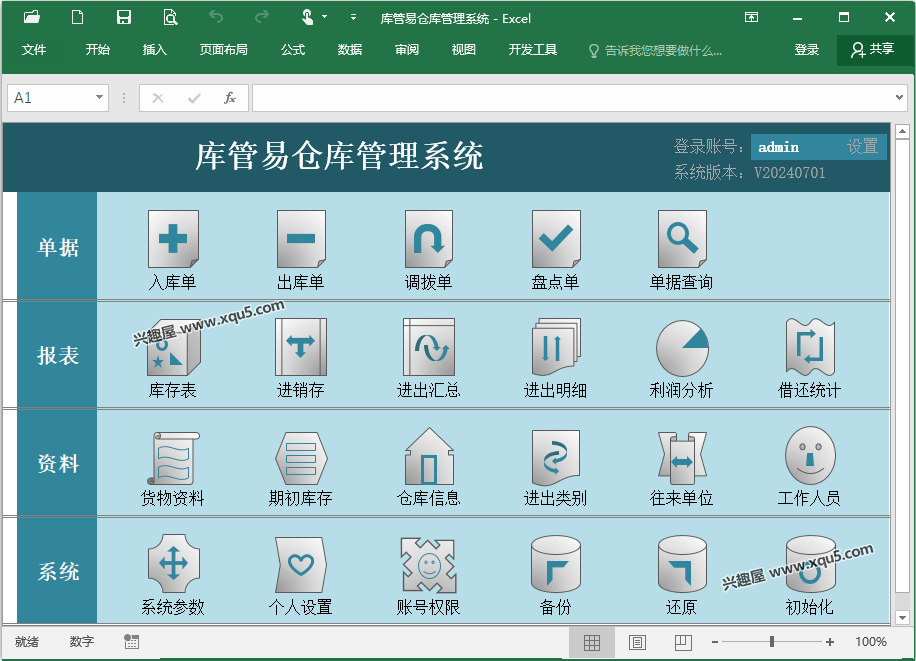Open the 工作人员 face icon
Screen dimensions: 916x661
810,456
